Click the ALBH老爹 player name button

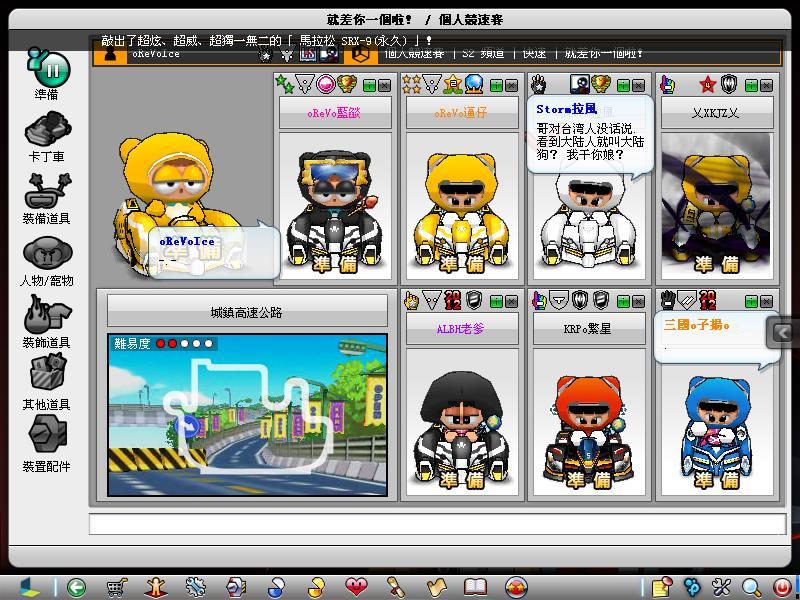pos(462,329)
